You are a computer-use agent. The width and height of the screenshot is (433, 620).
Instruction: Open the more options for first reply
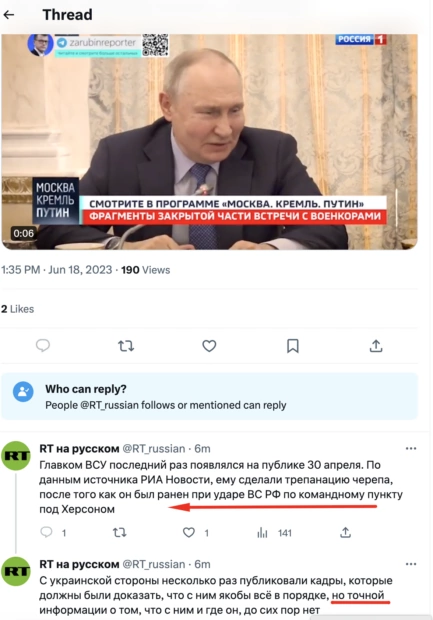(x=411, y=448)
